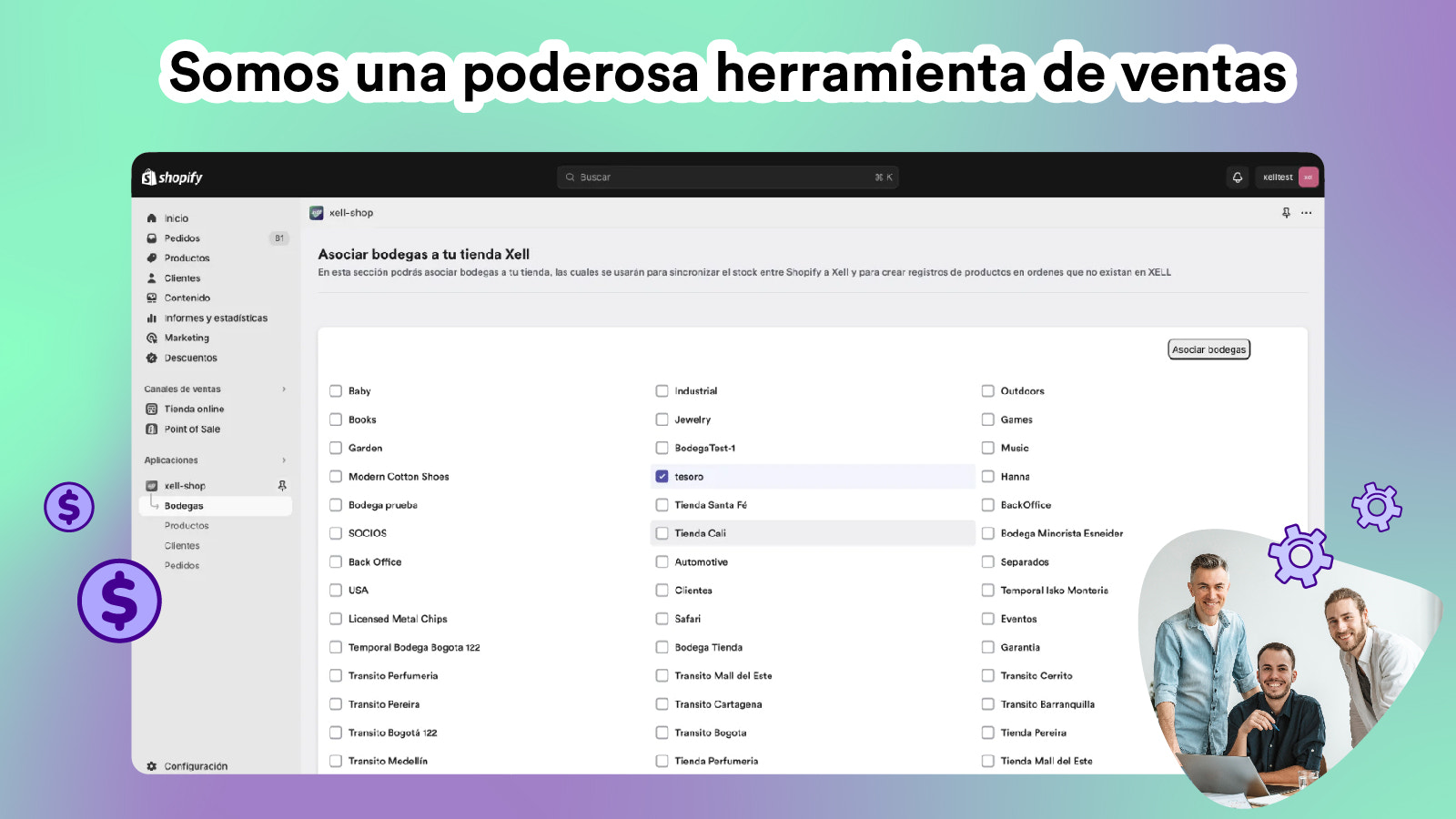
Task: Click the Productos tag icon
Action: click(152, 258)
